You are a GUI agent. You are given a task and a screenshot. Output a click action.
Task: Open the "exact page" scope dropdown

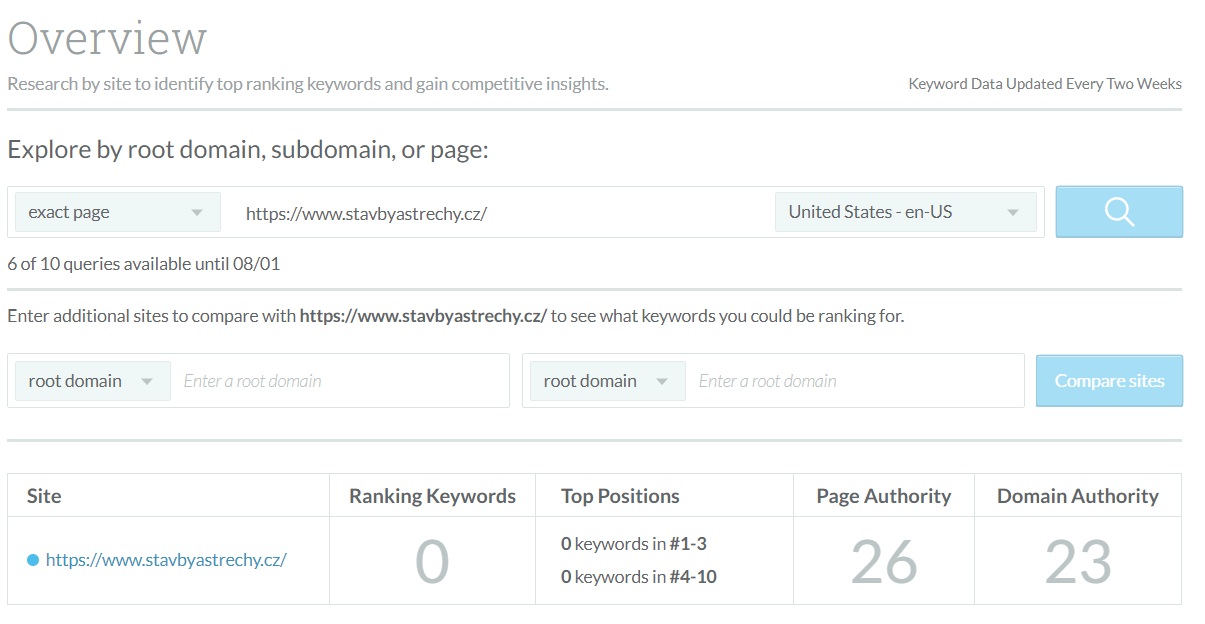[118, 212]
